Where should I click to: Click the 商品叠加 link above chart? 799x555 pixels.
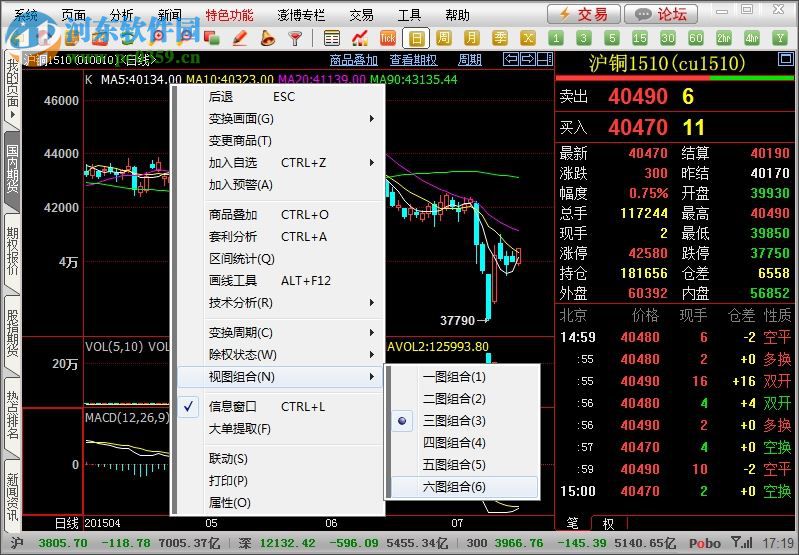pyautogui.click(x=354, y=60)
